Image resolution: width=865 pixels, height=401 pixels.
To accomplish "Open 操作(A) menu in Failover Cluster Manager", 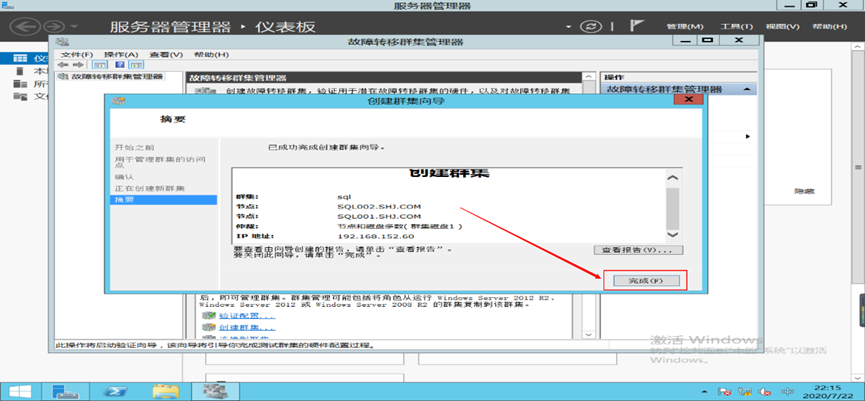I will coord(121,55).
